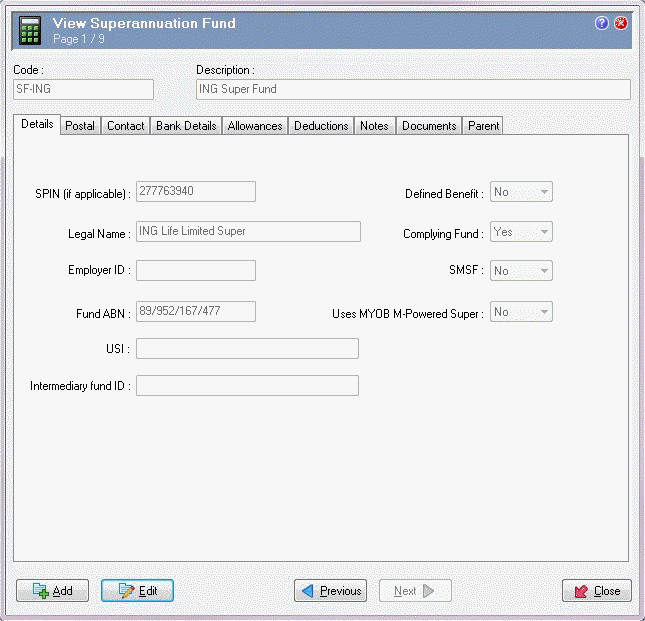This screenshot has height=621, width=645.
Task: Go to Previous superannuation fund record
Action: (x=331, y=591)
